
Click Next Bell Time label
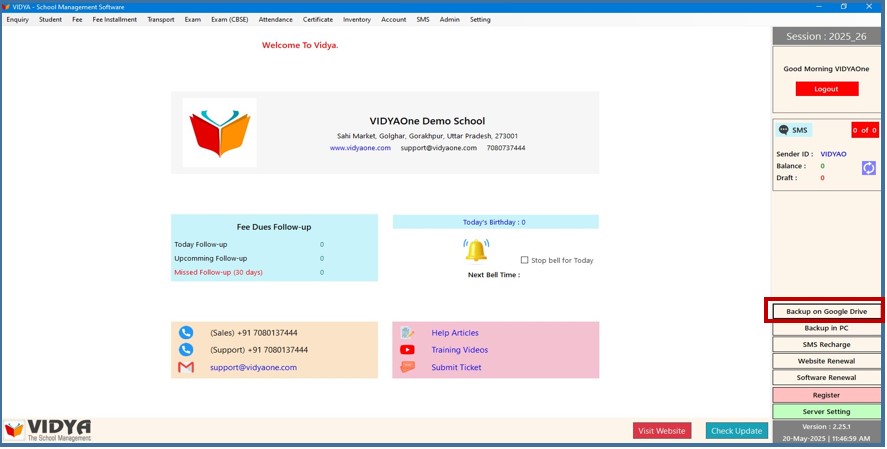point(494,275)
